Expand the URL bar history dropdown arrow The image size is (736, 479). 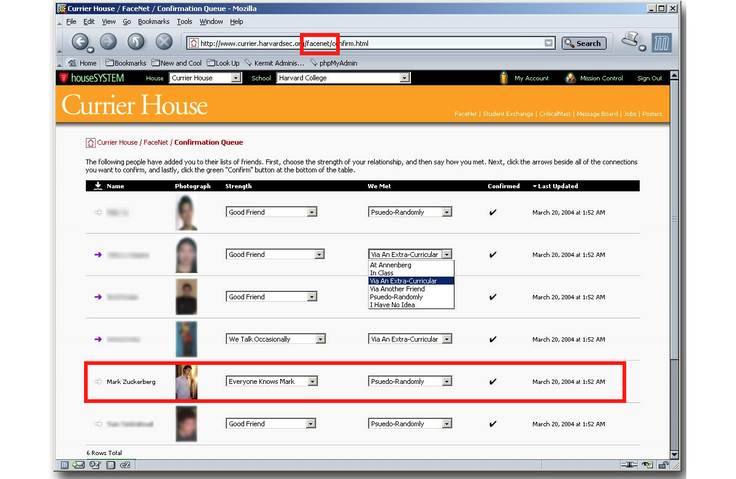548,43
